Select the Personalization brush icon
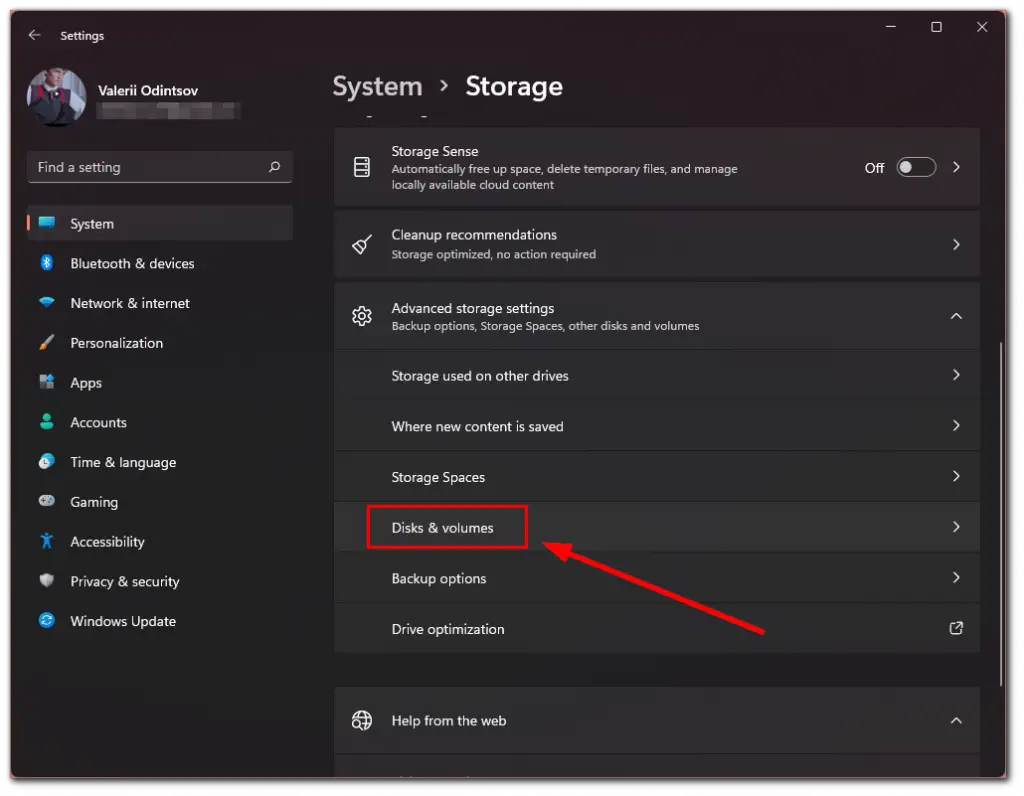The height and width of the screenshot is (796, 1024). pos(47,342)
